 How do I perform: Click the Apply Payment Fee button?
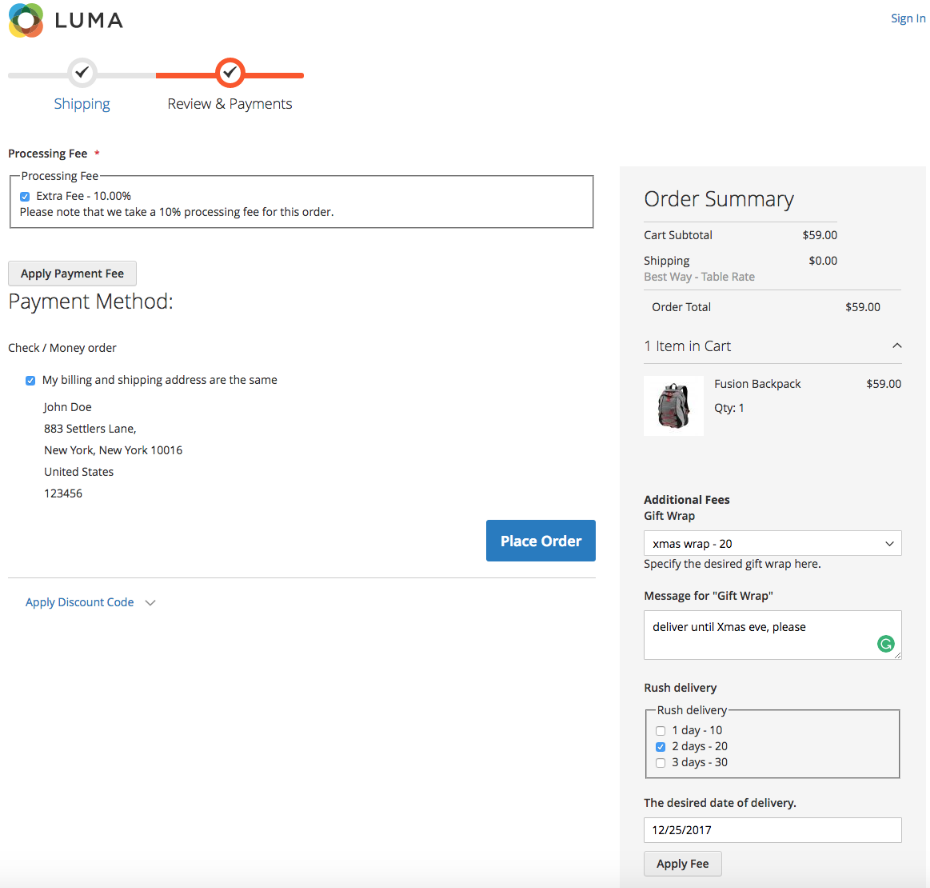72,273
